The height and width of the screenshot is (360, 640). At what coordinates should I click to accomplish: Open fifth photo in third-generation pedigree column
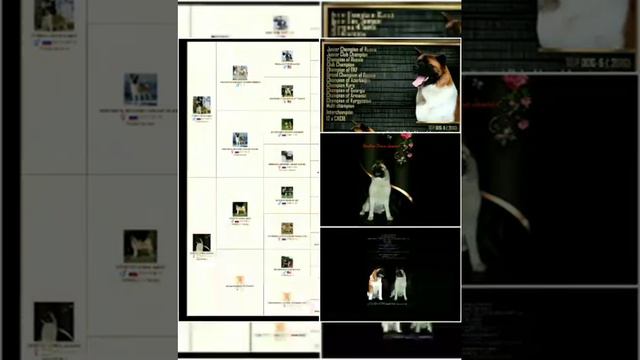pos(287,192)
